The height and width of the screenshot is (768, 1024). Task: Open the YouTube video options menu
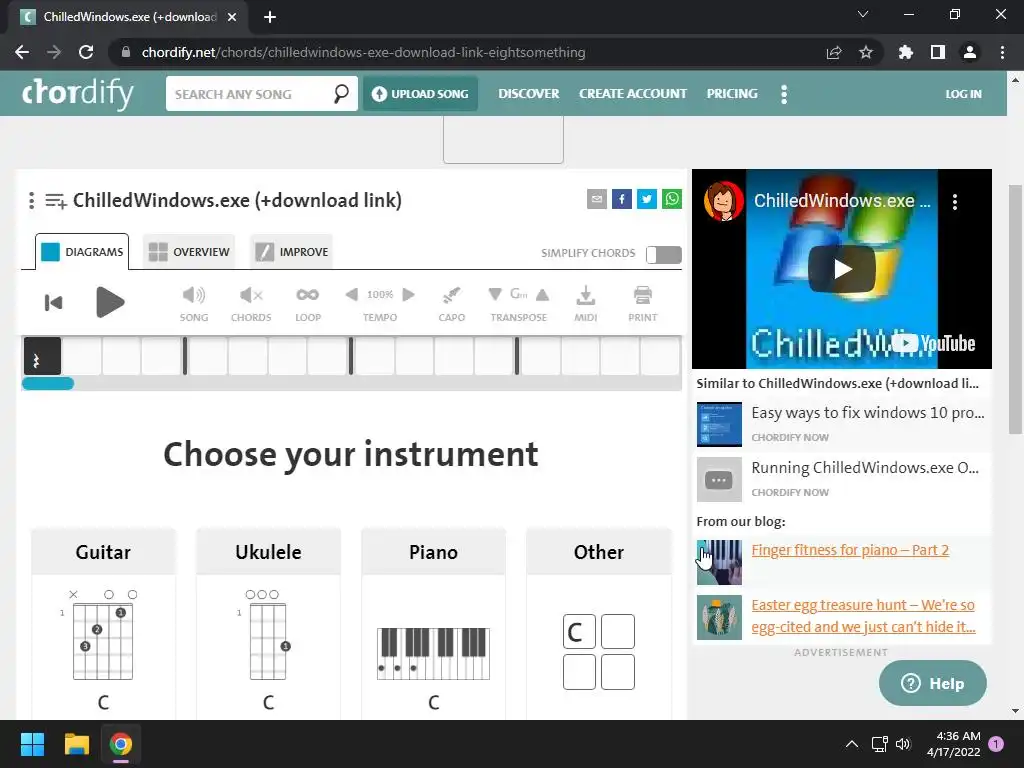click(955, 201)
